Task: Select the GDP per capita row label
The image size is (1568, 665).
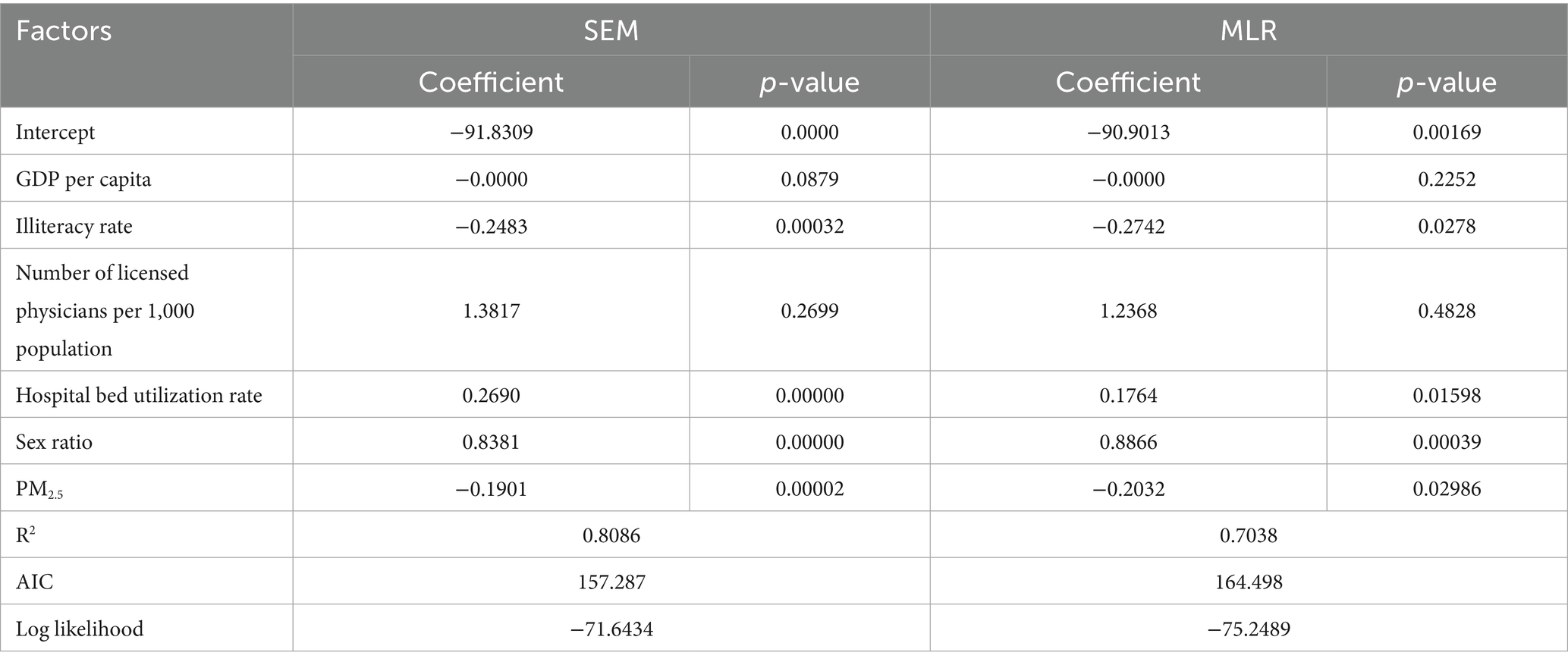Action: 83,179
